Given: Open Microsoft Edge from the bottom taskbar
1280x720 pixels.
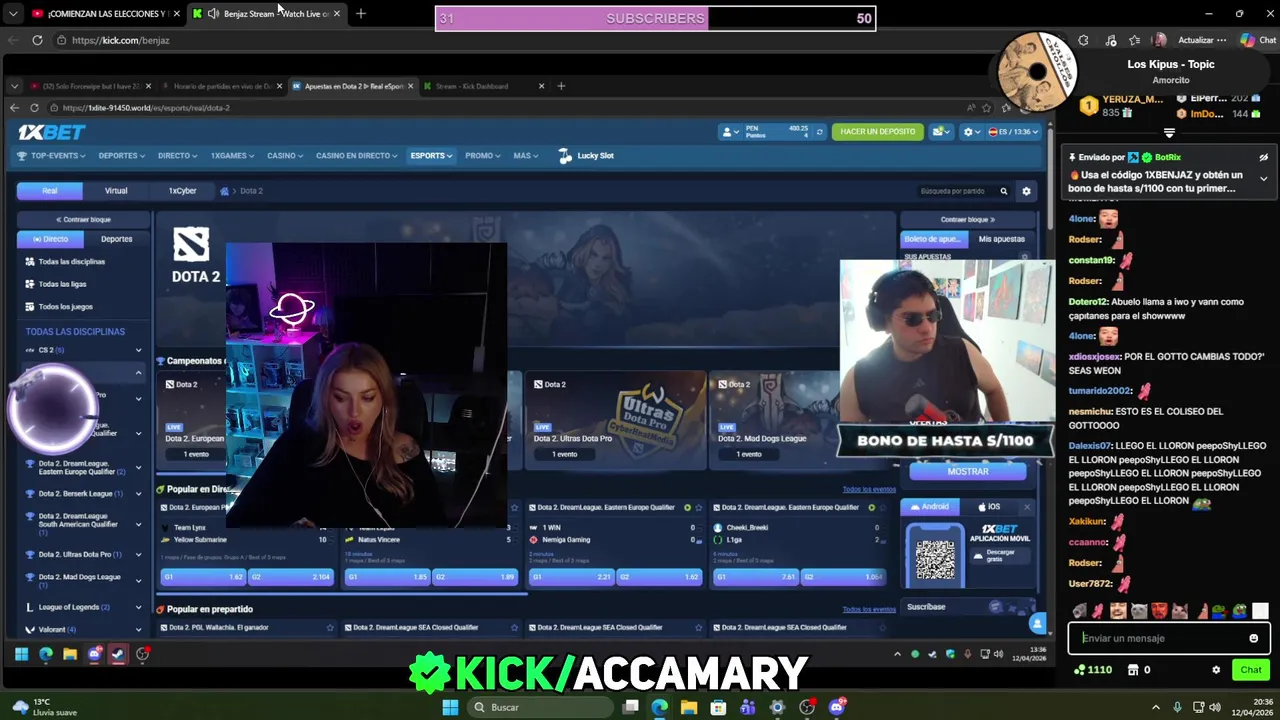Looking at the screenshot, I should 659,707.
